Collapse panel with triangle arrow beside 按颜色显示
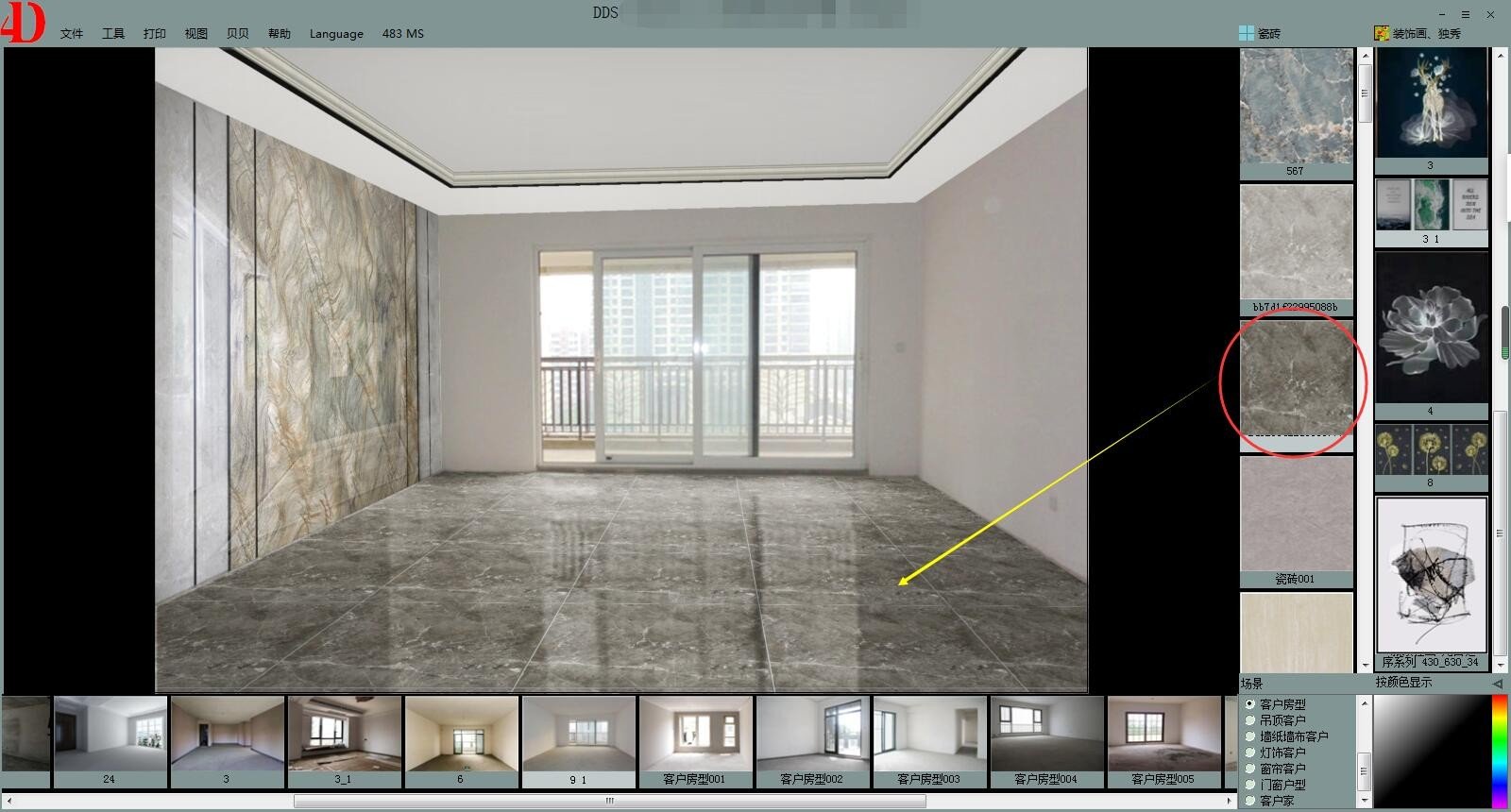Image resolution: width=1511 pixels, height=812 pixels. click(1498, 683)
